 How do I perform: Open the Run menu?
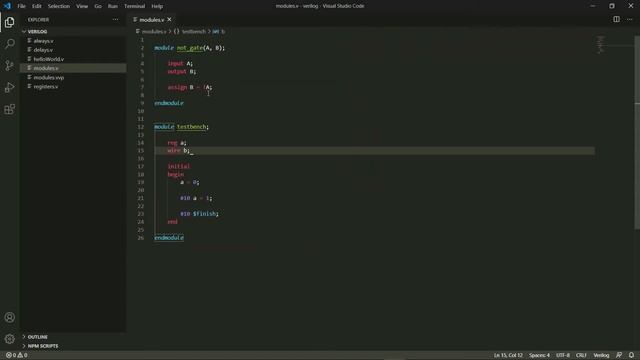(113, 6)
